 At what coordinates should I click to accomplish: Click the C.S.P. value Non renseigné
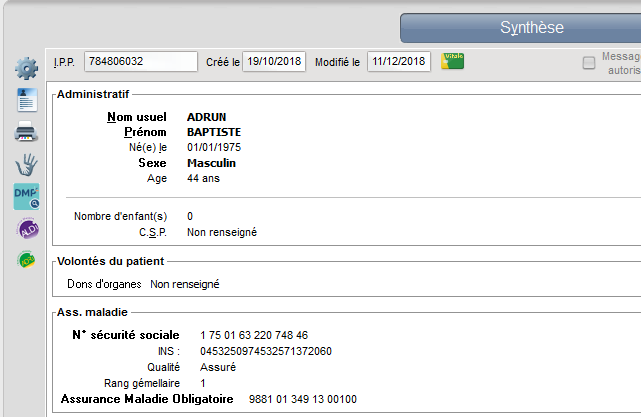tap(222, 232)
